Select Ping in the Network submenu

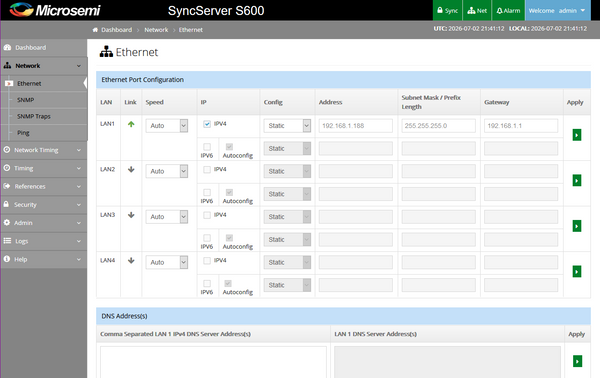pyautogui.click(x=23, y=133)
